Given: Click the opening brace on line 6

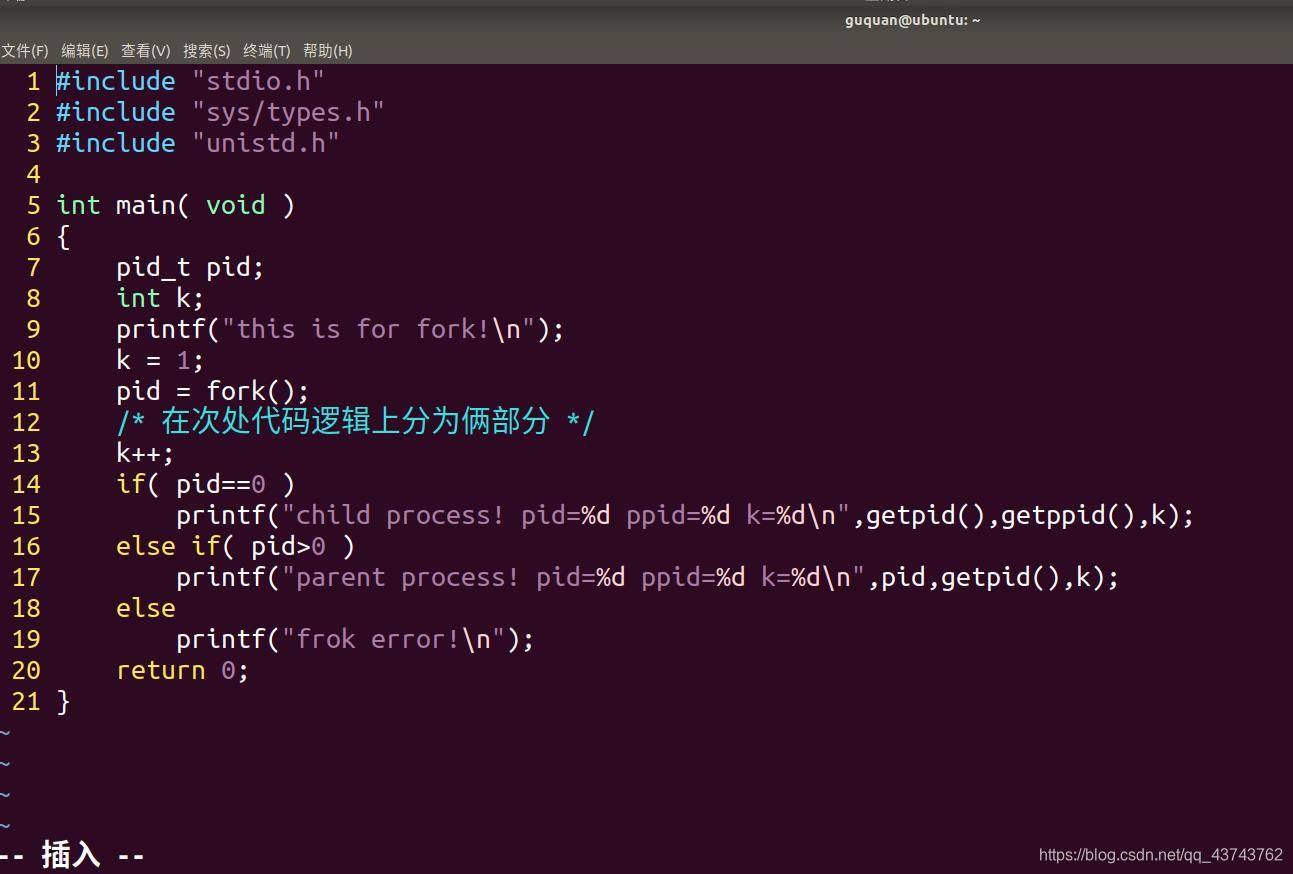Looking at the screenshot, I should 64,236.
